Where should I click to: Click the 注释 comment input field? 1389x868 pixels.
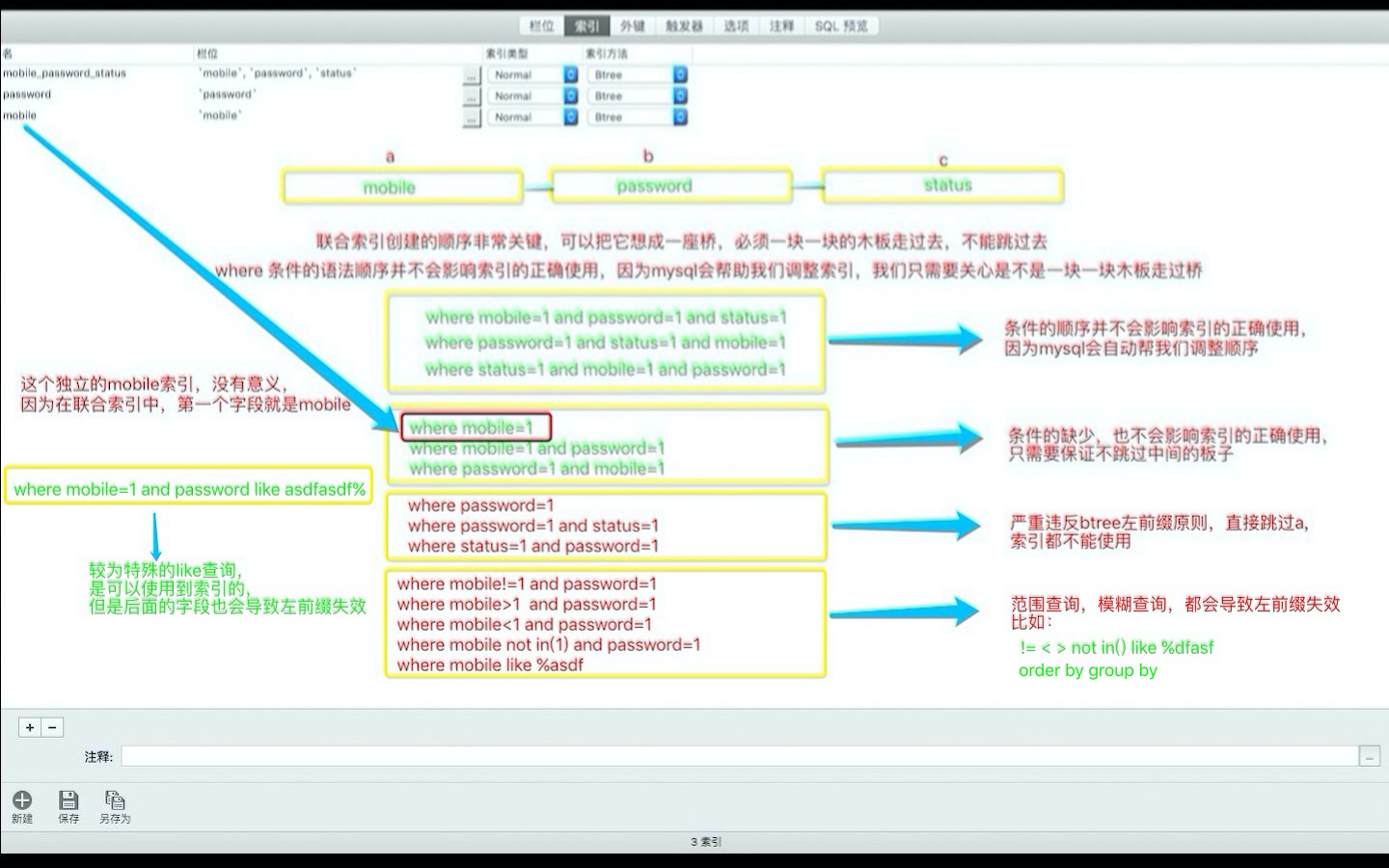(738, 757)
